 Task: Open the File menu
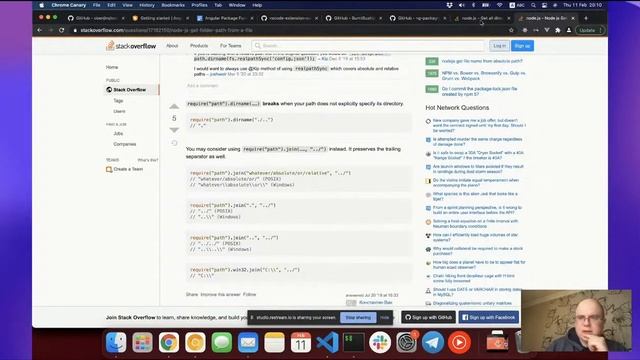click(96, 5)
